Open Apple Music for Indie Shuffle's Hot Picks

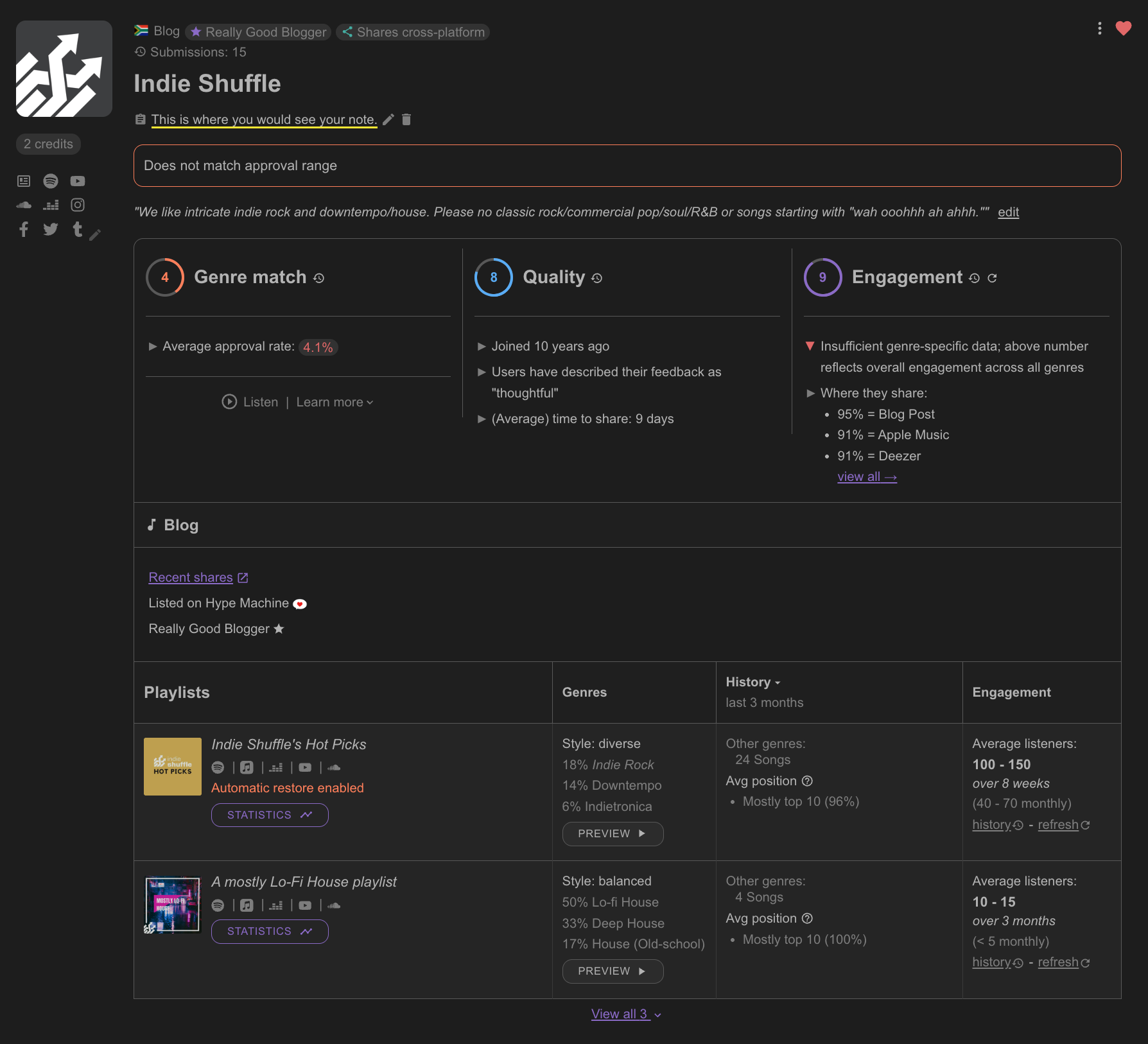coord(247,767)
